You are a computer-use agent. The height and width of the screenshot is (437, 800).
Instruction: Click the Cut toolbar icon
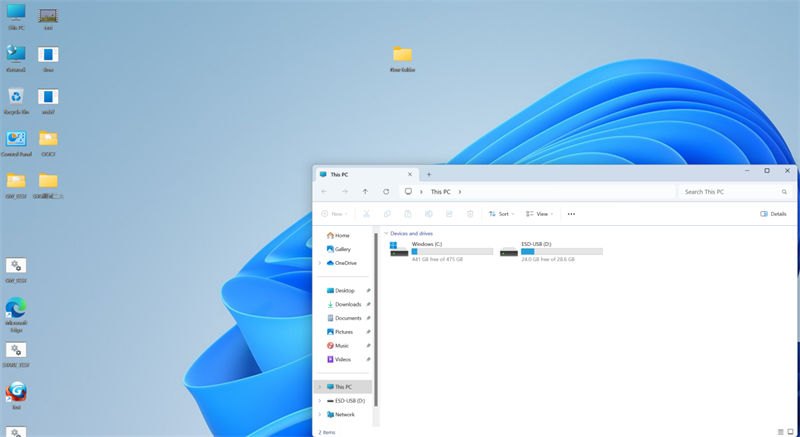pos(366,214)
